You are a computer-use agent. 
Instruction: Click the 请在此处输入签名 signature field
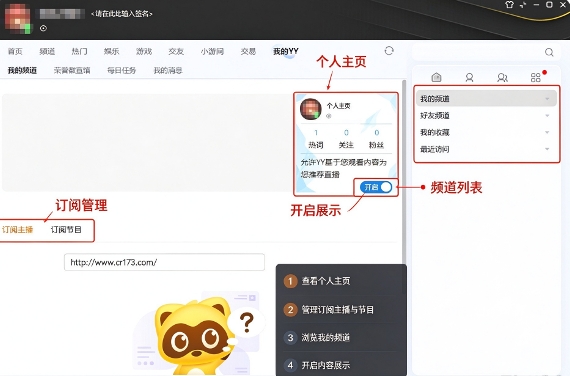pos(121,14)
